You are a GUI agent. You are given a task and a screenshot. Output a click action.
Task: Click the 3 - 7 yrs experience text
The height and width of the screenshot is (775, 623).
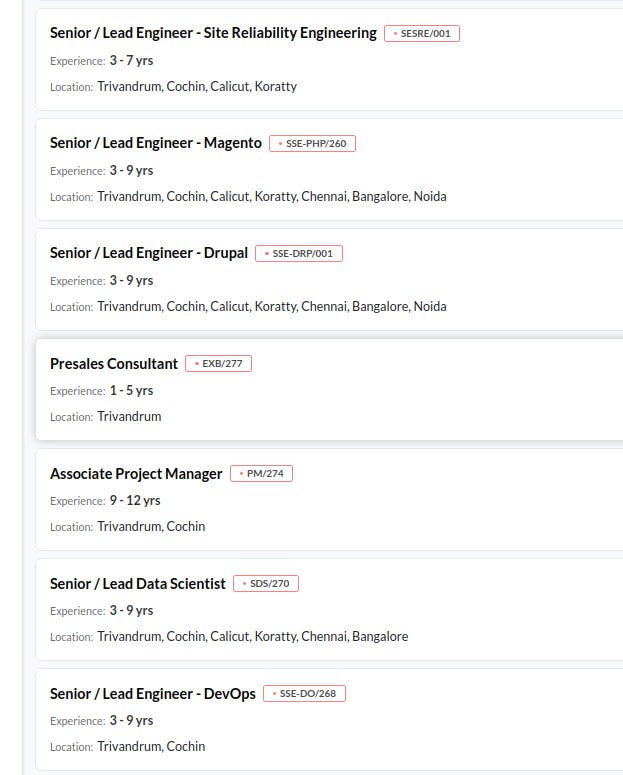(132, 60)
